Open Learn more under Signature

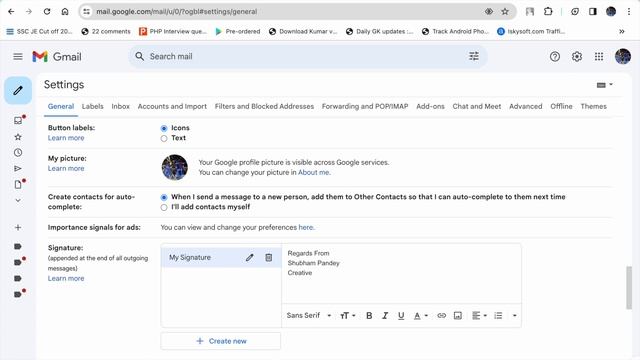[x=66, y=278]
